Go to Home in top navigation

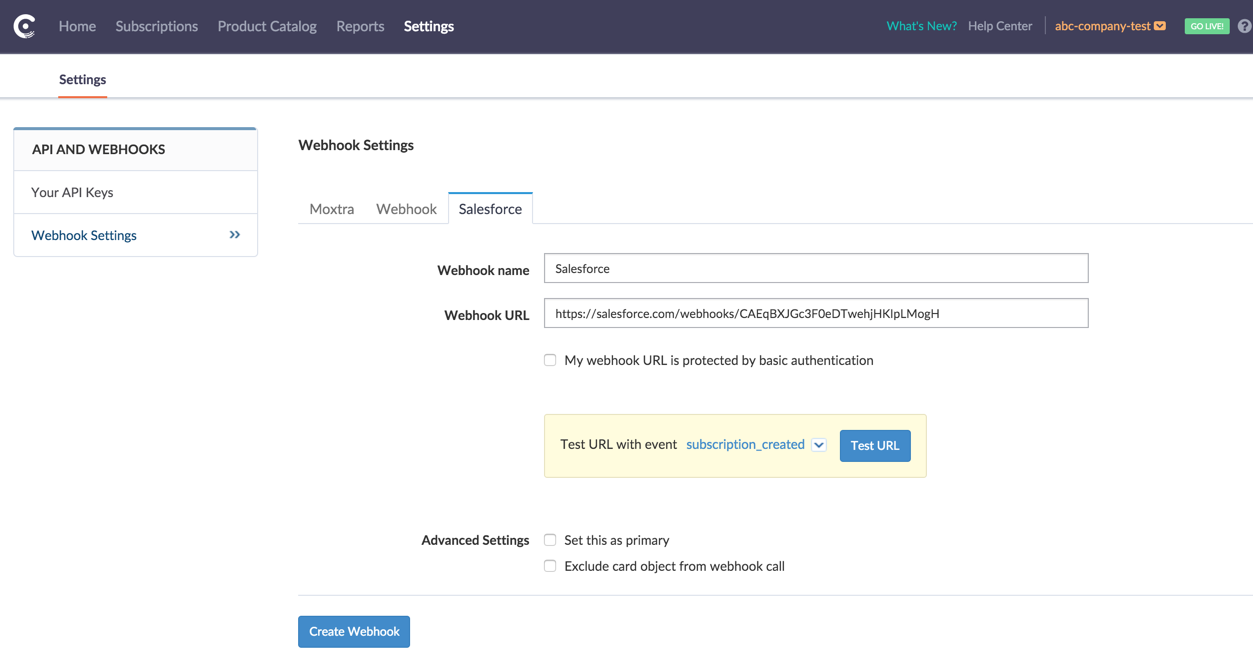(x=77, y=26)
